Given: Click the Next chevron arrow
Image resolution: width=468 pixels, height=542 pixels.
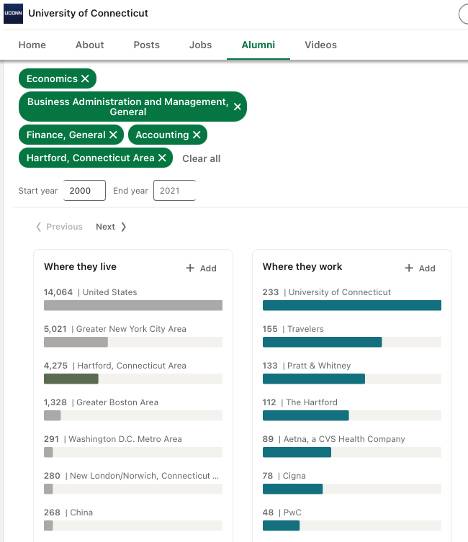Looking at the screenshot, I should (123, 227).
